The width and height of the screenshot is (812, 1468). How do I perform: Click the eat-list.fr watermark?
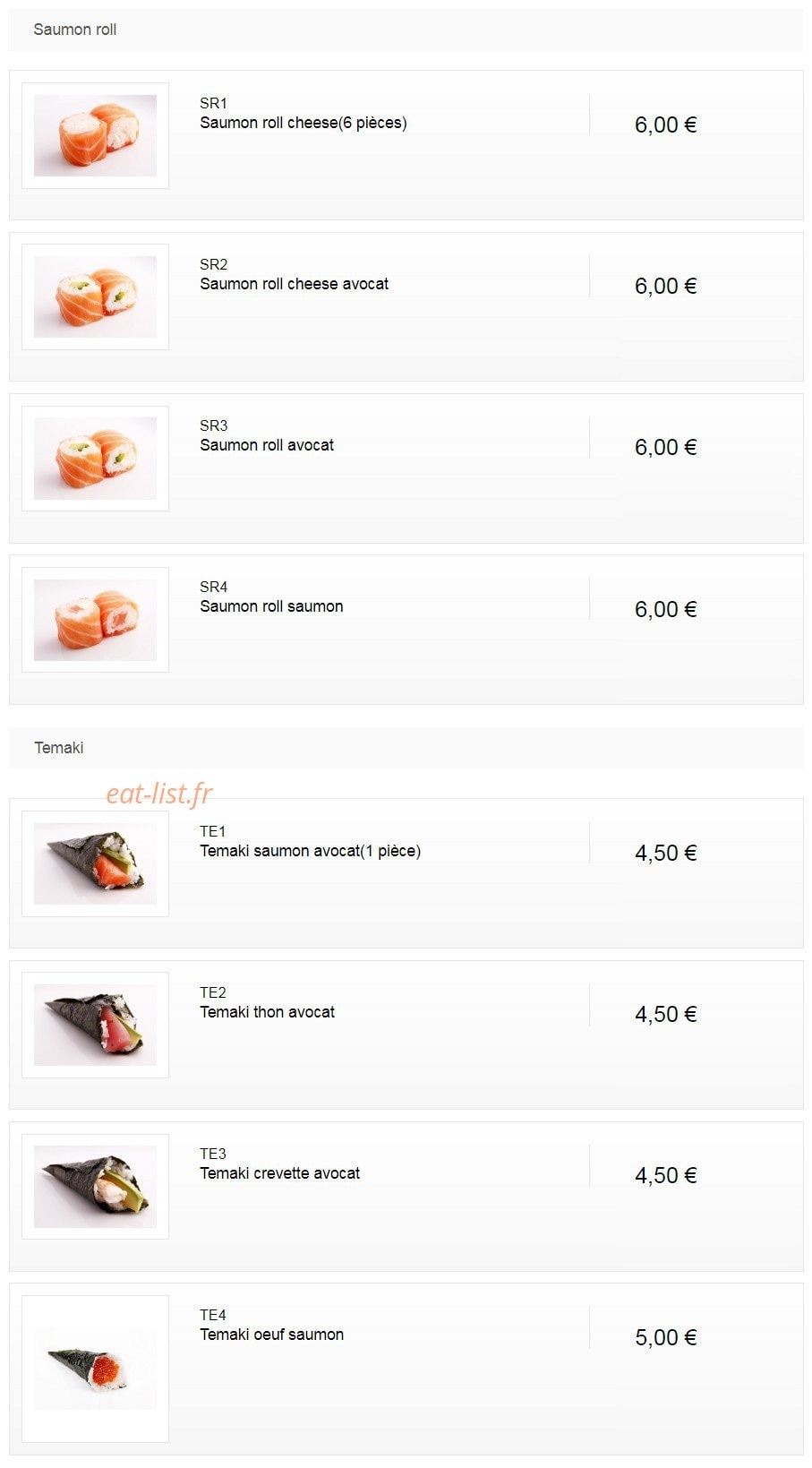click(159, 794)
